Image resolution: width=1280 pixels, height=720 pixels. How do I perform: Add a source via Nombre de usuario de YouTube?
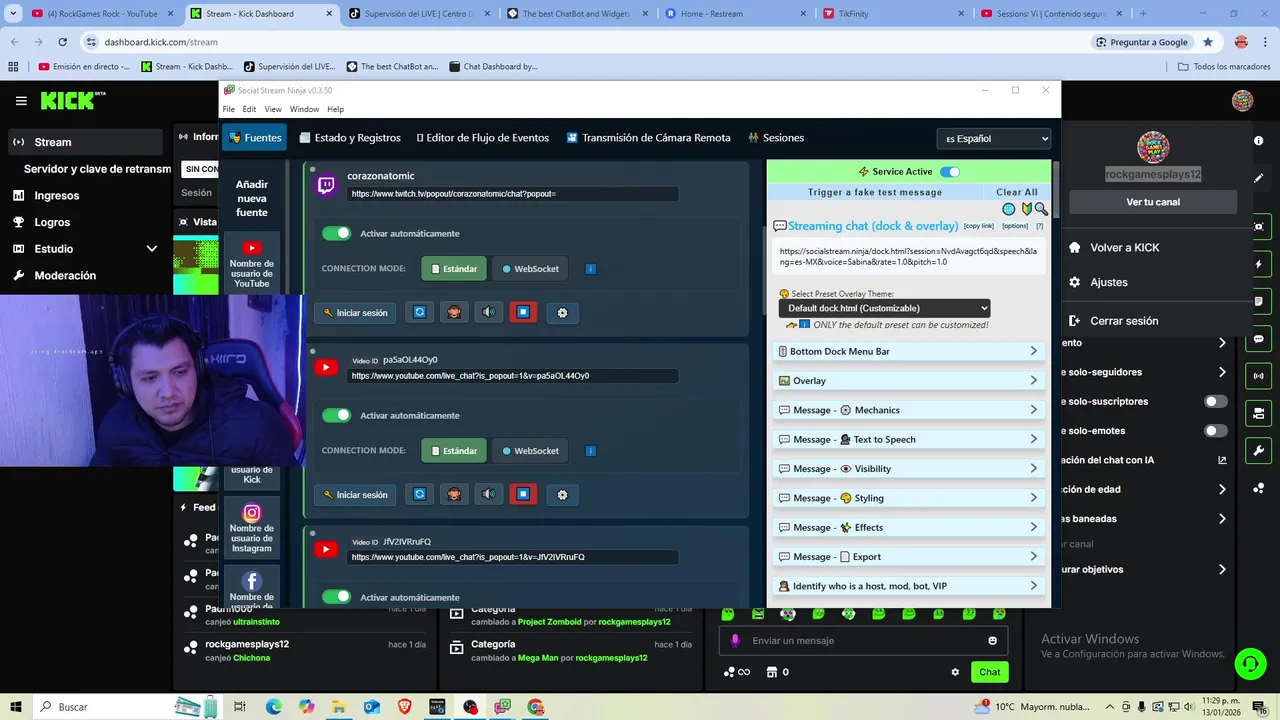(252, 263)
